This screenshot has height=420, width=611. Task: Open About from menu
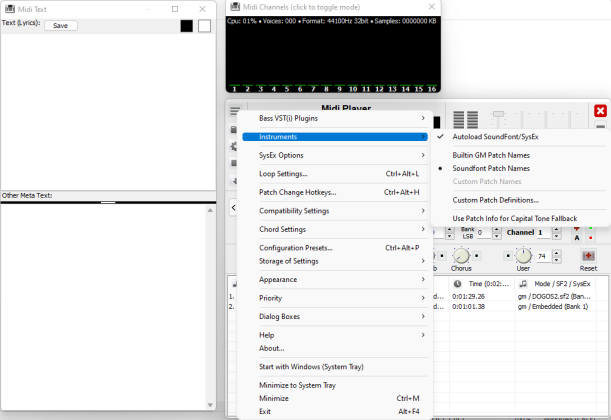pos(335,348)
